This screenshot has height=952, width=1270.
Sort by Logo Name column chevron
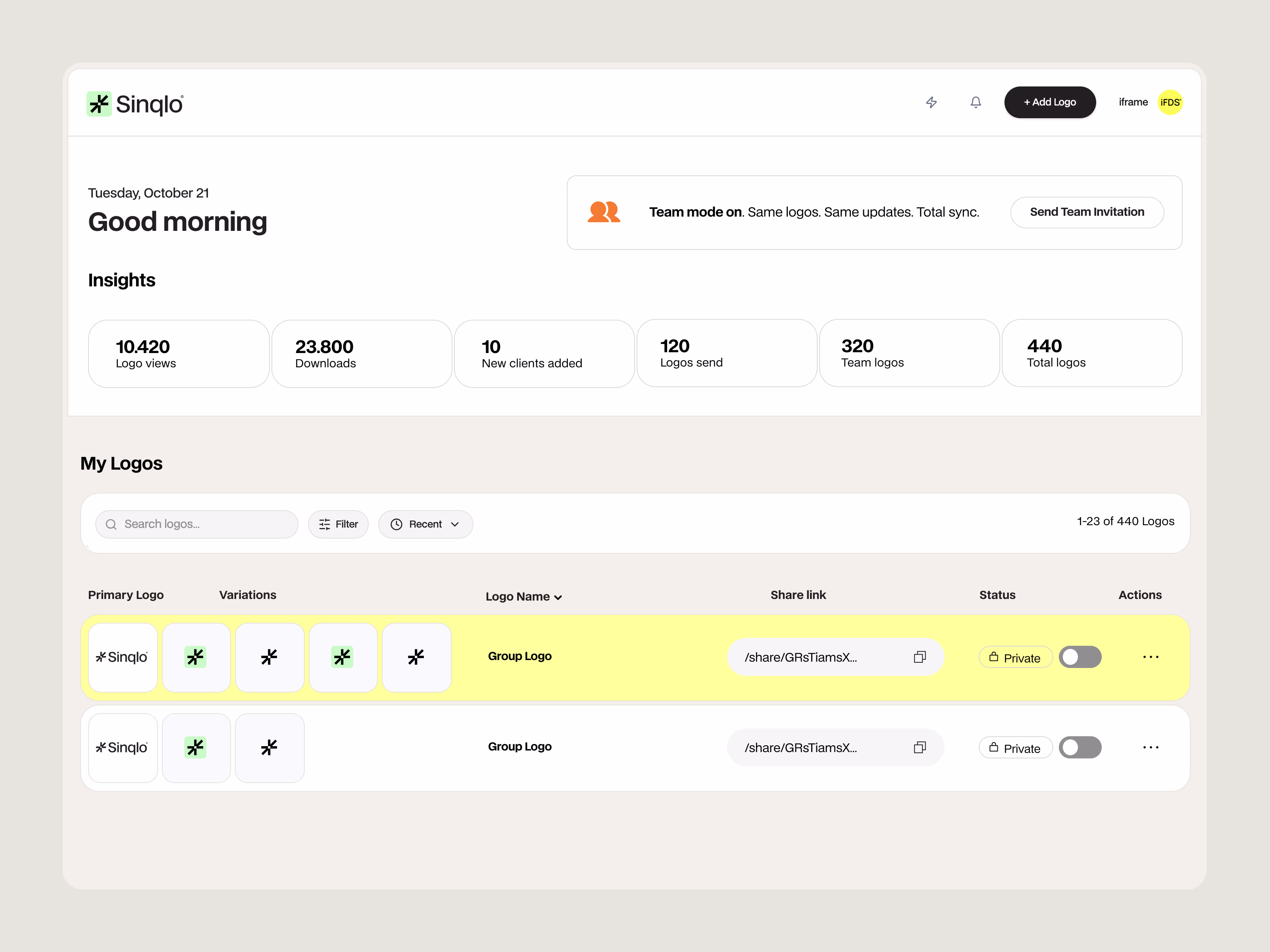tap(558, 597)
